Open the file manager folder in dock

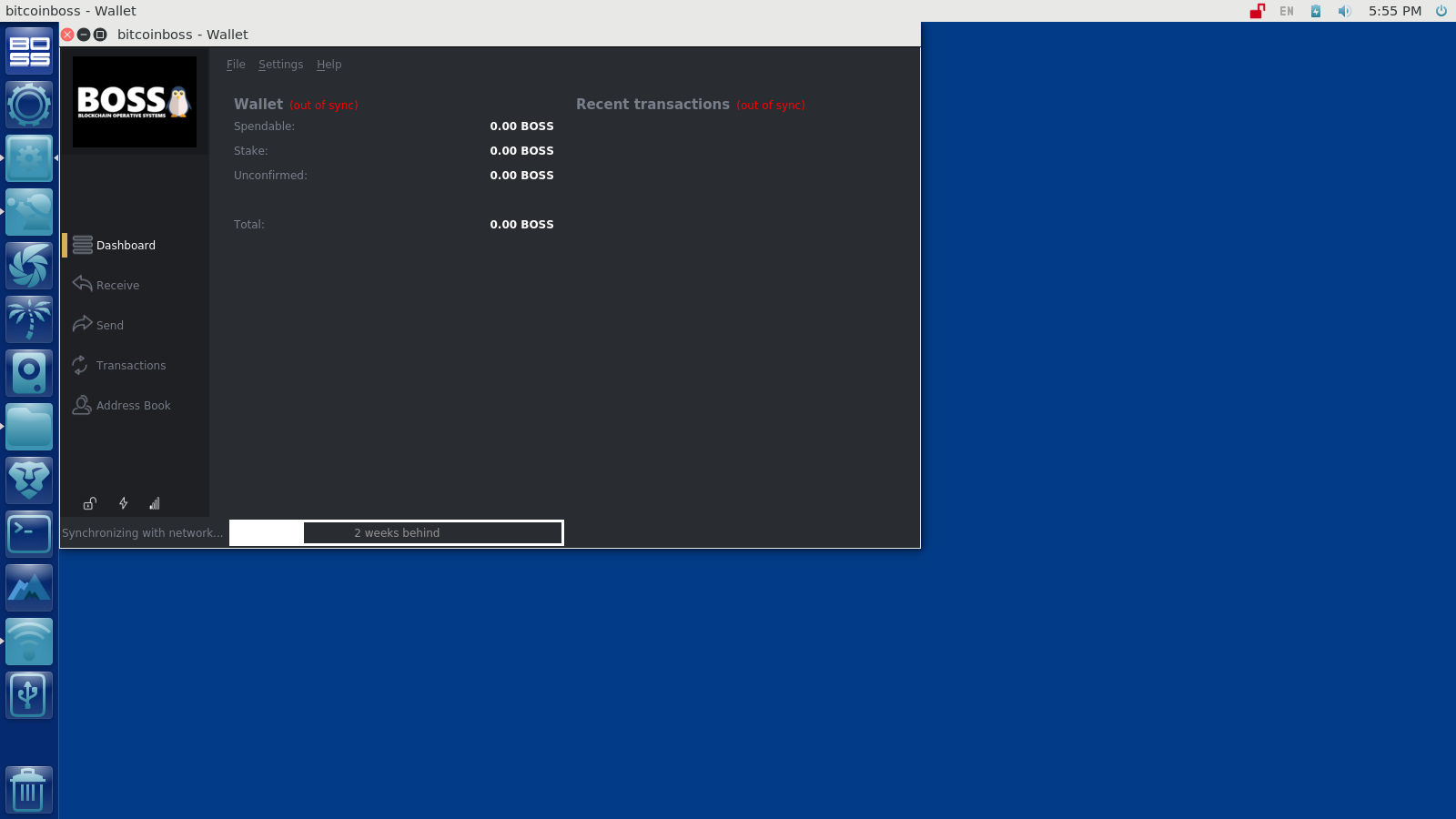pyautogui.click(x=29, y=427)
